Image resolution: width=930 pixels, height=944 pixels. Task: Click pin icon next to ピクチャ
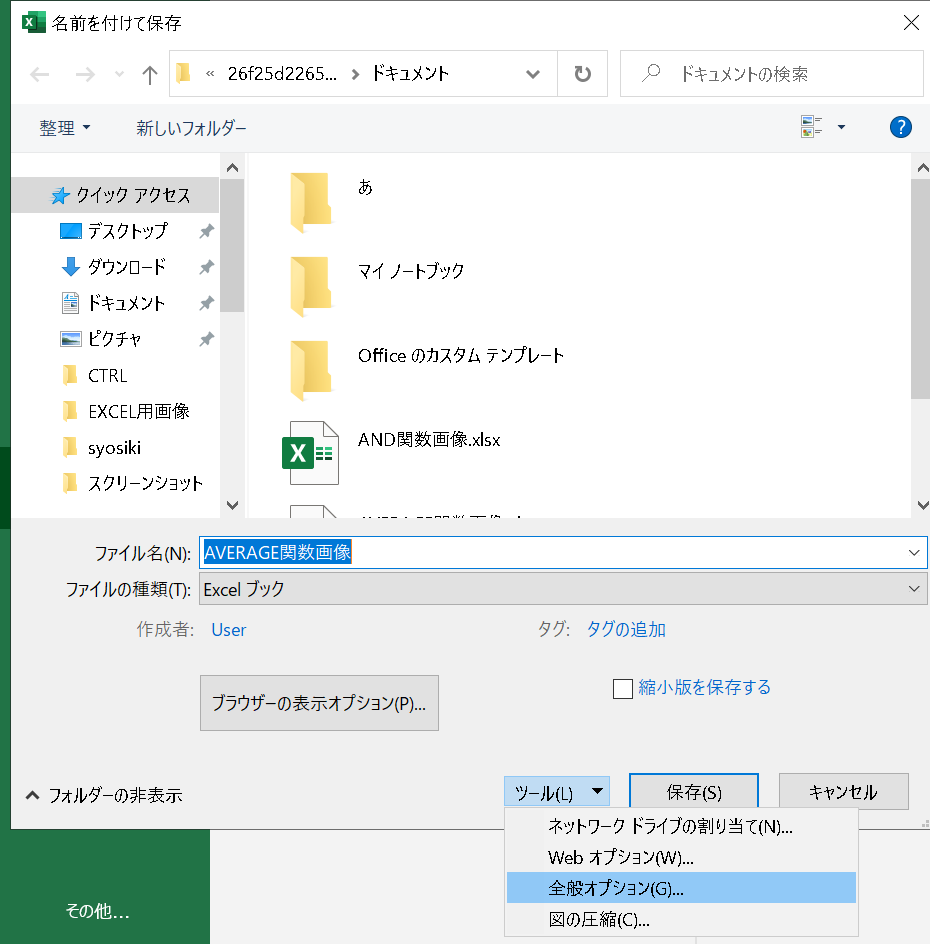tap(206, 340)
